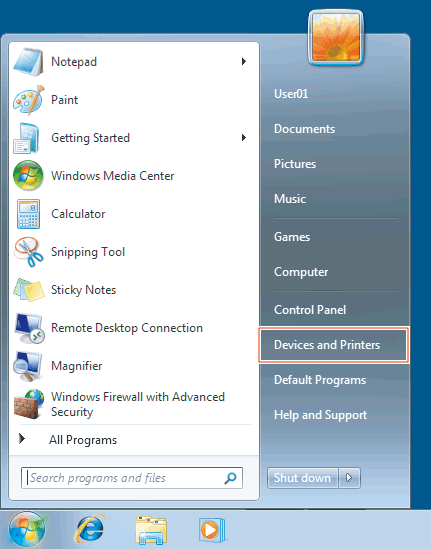This screenshot has width=431, height=549.
Task: Open the Magnifier icon
Action: tap(28, 366)
